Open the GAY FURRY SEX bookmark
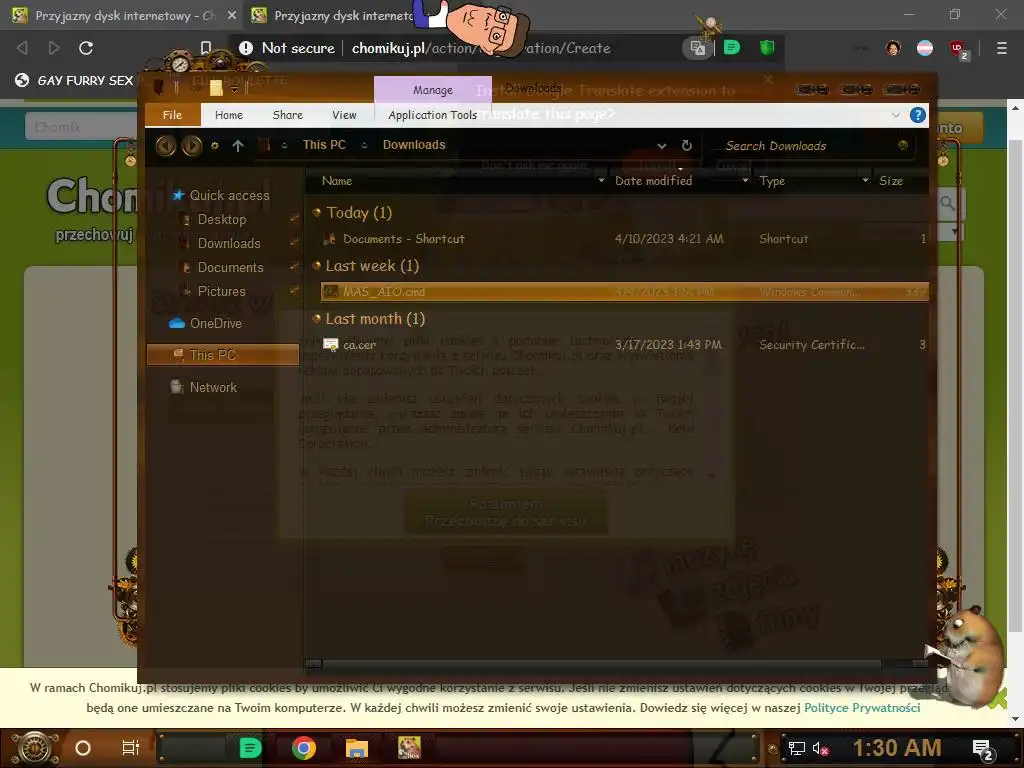 74,80
